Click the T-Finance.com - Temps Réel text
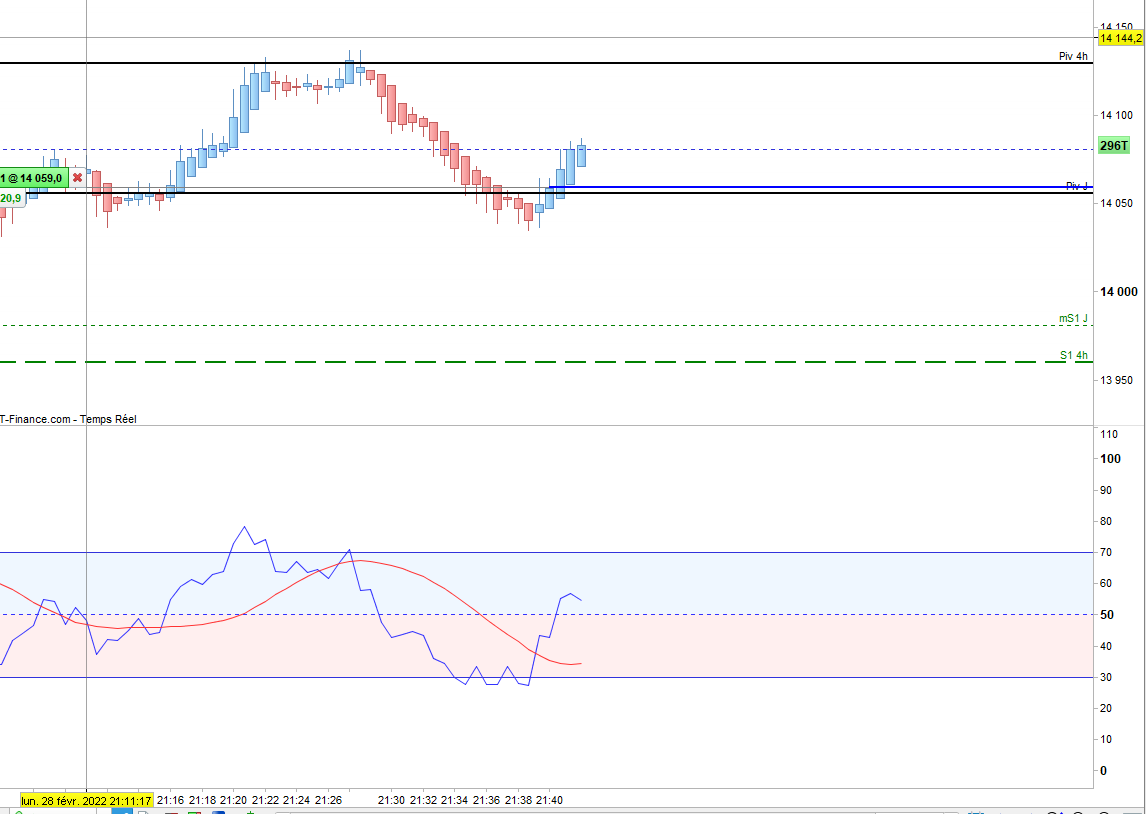 (68, 419)
